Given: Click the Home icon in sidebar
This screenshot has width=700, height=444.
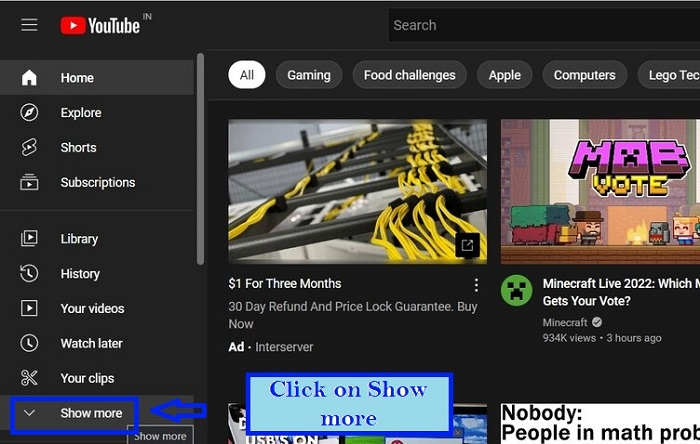Looking at the screenshot, I should pyautogui.click(x=29, y=78).
